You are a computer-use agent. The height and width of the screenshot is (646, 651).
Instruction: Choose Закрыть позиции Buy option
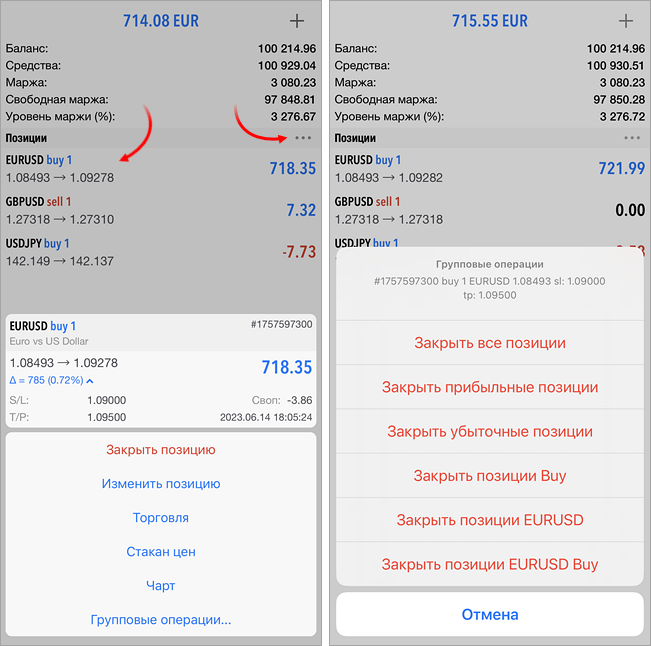(x=490, y=476)
